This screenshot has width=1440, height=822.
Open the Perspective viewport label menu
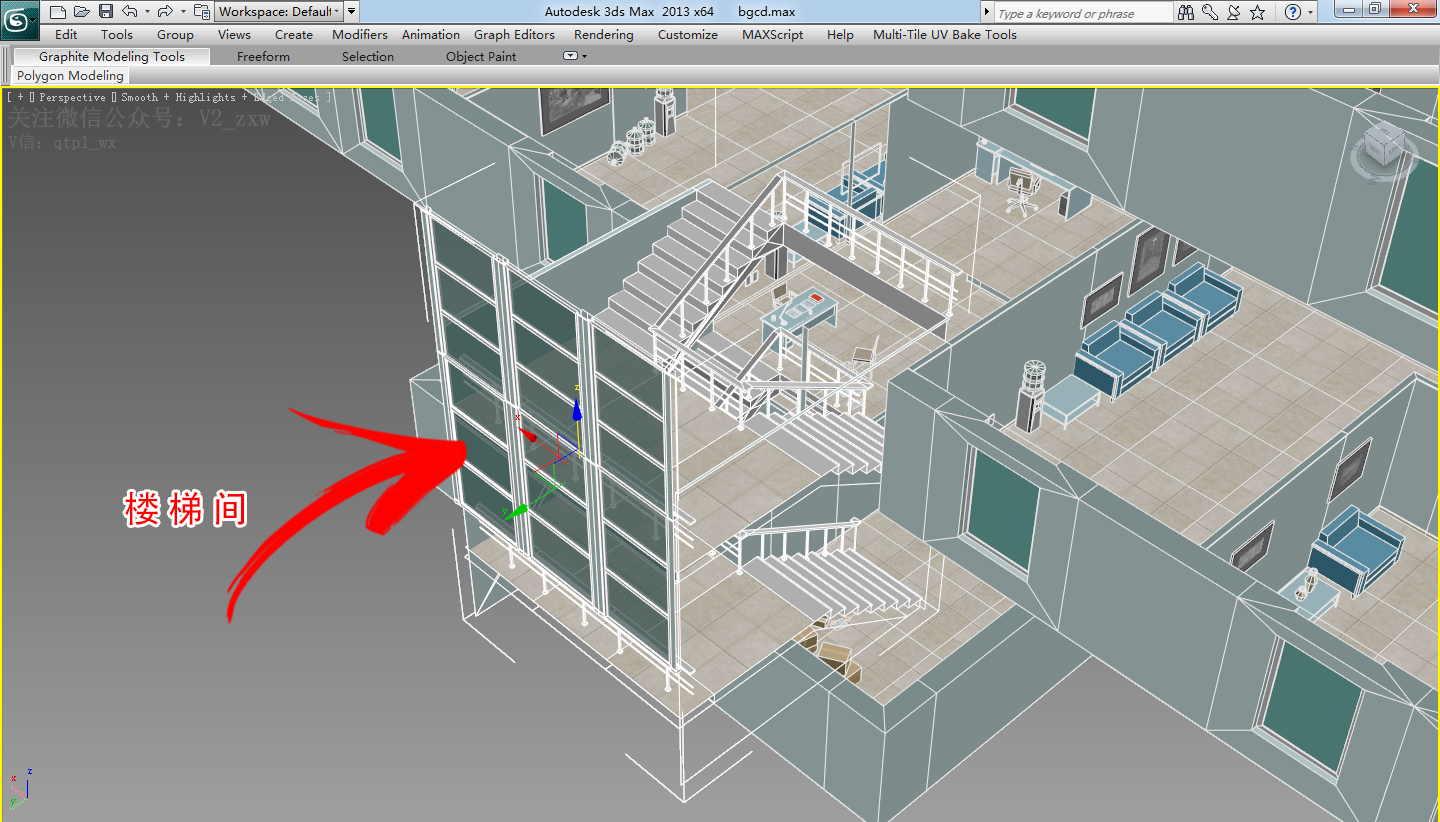(72, 97)
